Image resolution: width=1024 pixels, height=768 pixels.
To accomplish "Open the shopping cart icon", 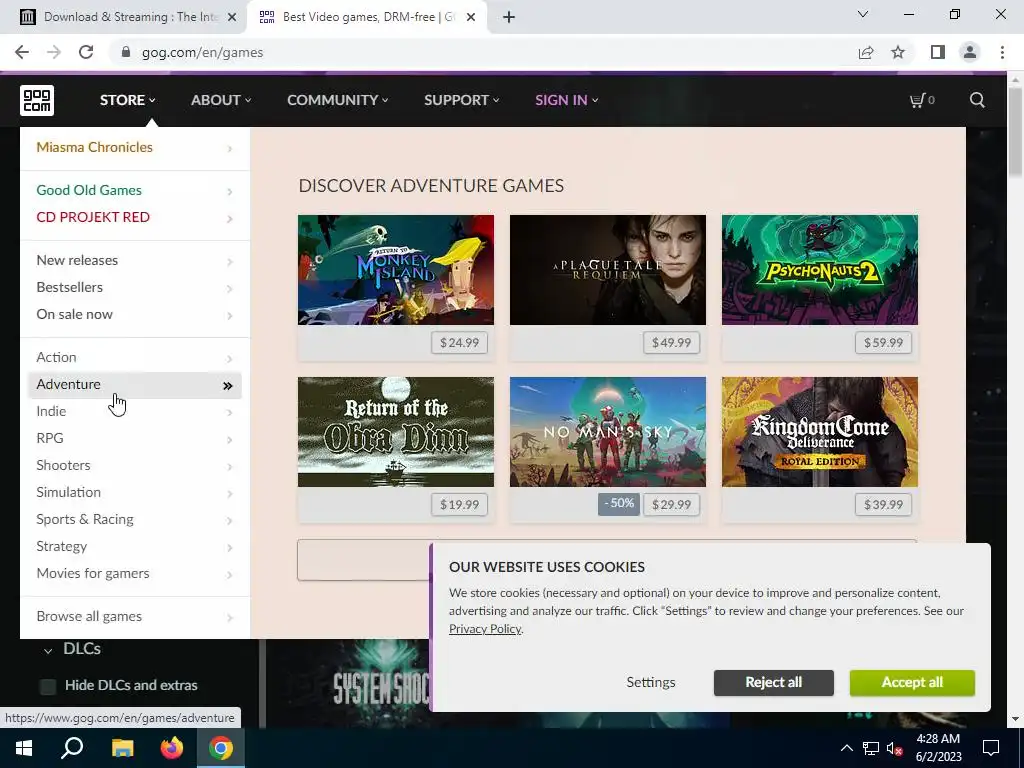I will (x=921, y=100).
